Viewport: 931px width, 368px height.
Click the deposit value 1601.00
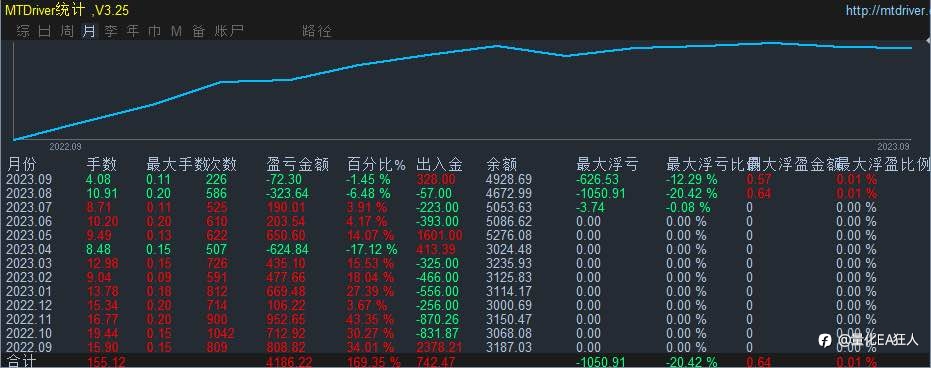[439, 235]
